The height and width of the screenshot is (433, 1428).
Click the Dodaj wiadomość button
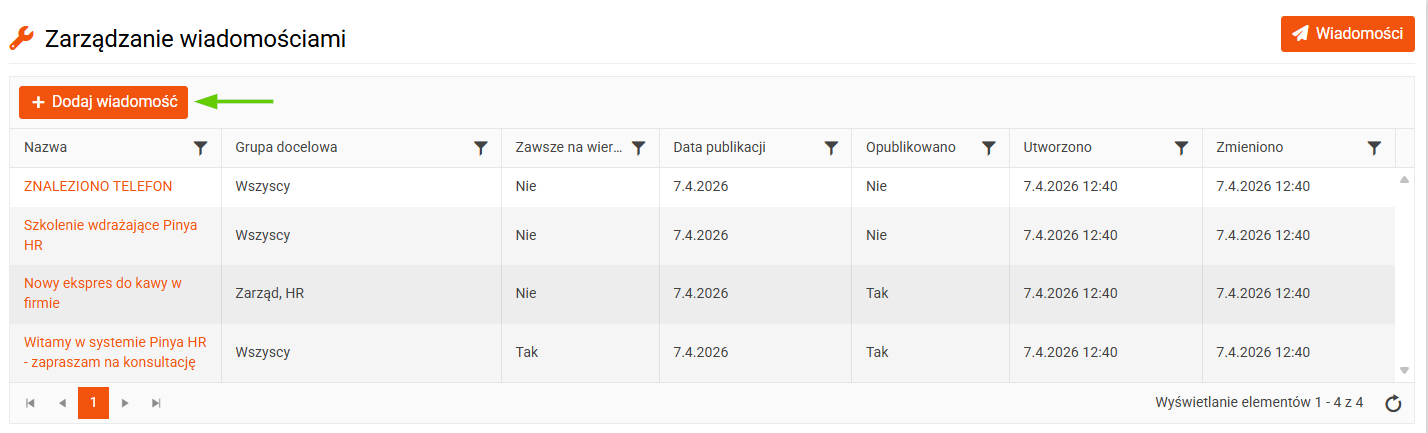(x=103, y=102)
